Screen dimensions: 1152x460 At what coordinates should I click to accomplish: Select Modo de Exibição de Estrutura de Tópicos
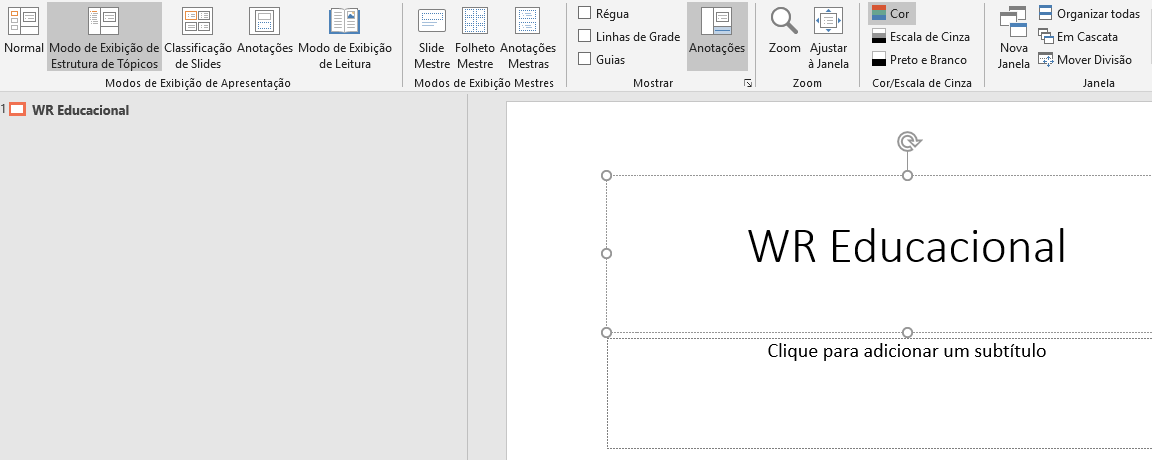point(104,36)
